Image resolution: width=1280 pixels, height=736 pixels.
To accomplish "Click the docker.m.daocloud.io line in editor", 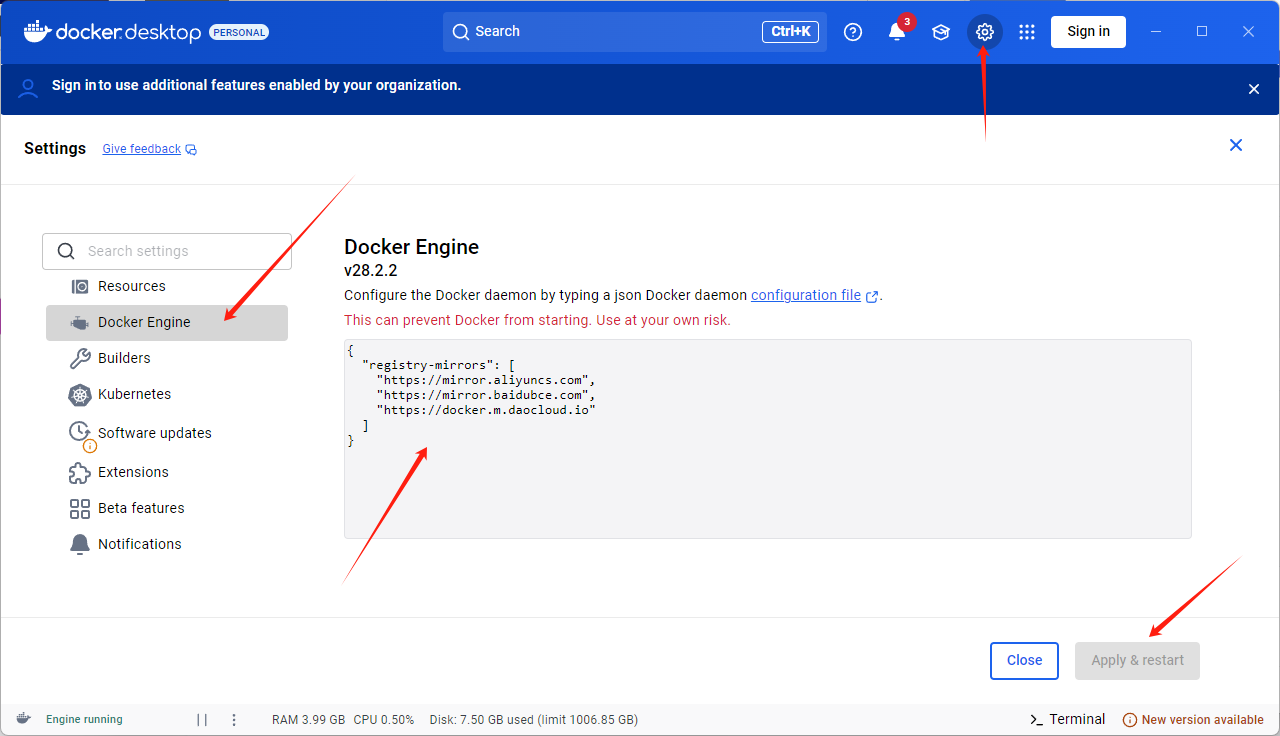I will click(486, 410).
